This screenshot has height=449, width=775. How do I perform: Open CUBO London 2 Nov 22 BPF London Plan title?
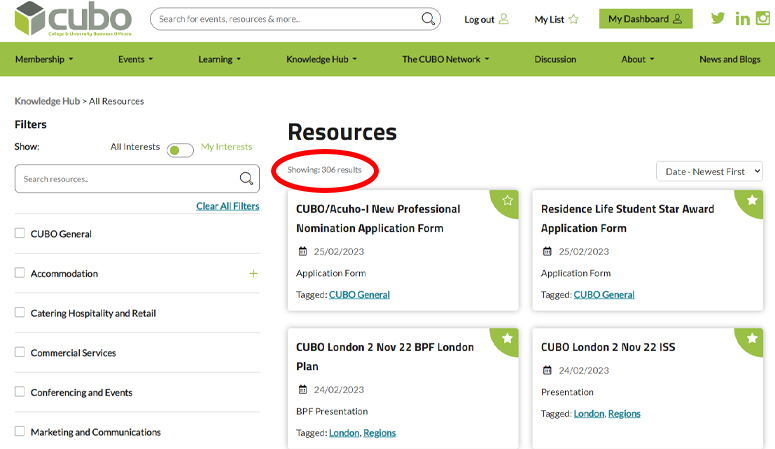pos(385,357)
